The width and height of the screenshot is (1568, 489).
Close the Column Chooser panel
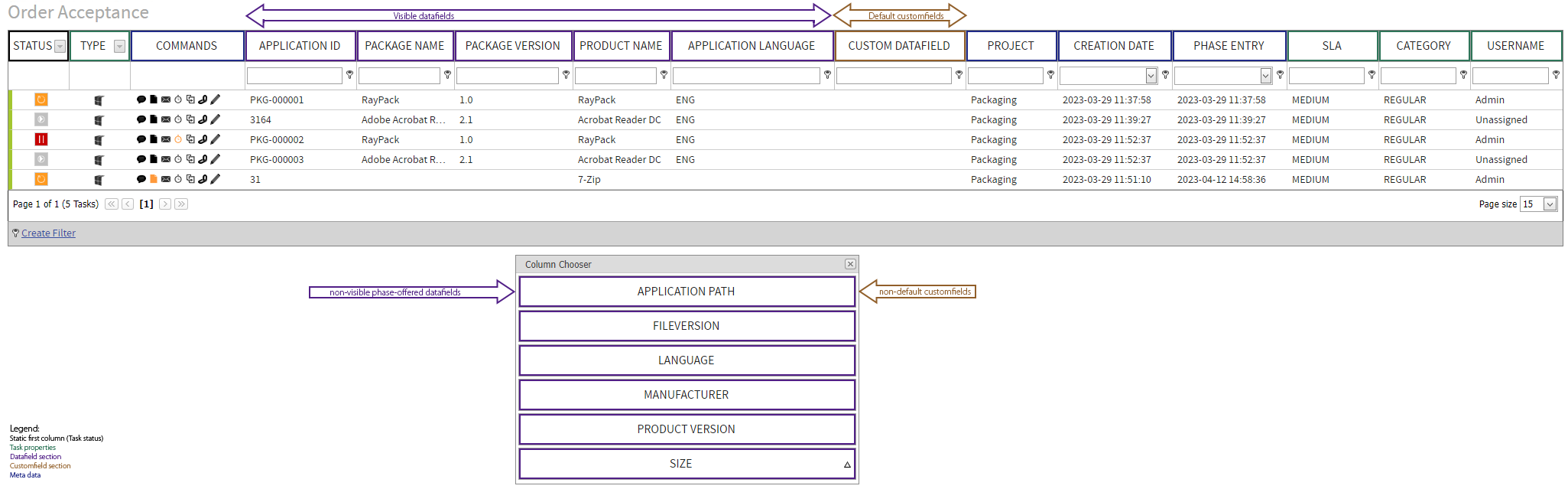(x=850, y=264)
